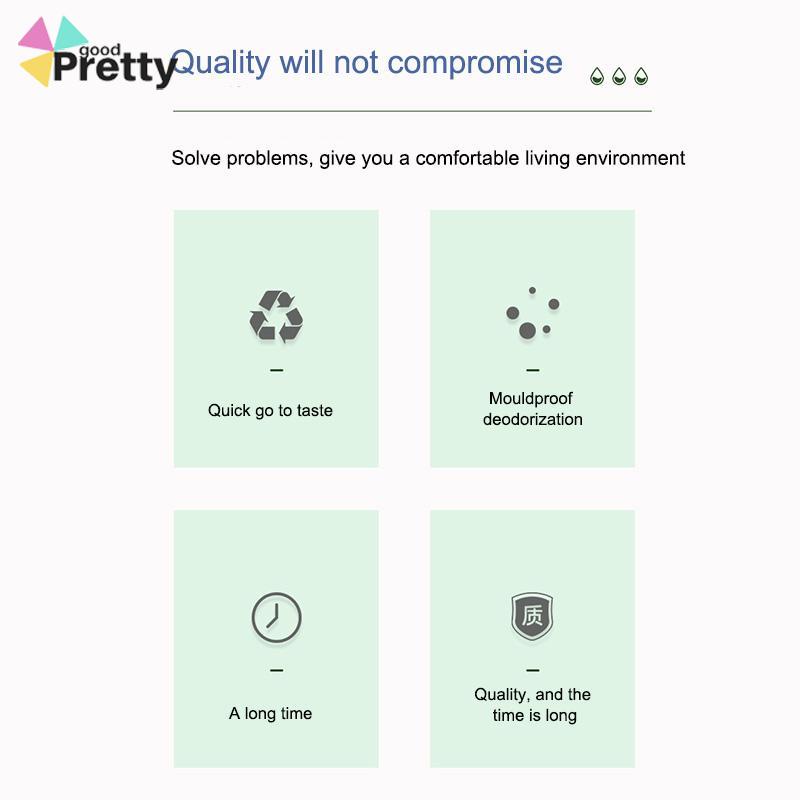This screenshot has width=800, height=800.
Task: Click the middle water drop icon
Action: coord(619,76)
